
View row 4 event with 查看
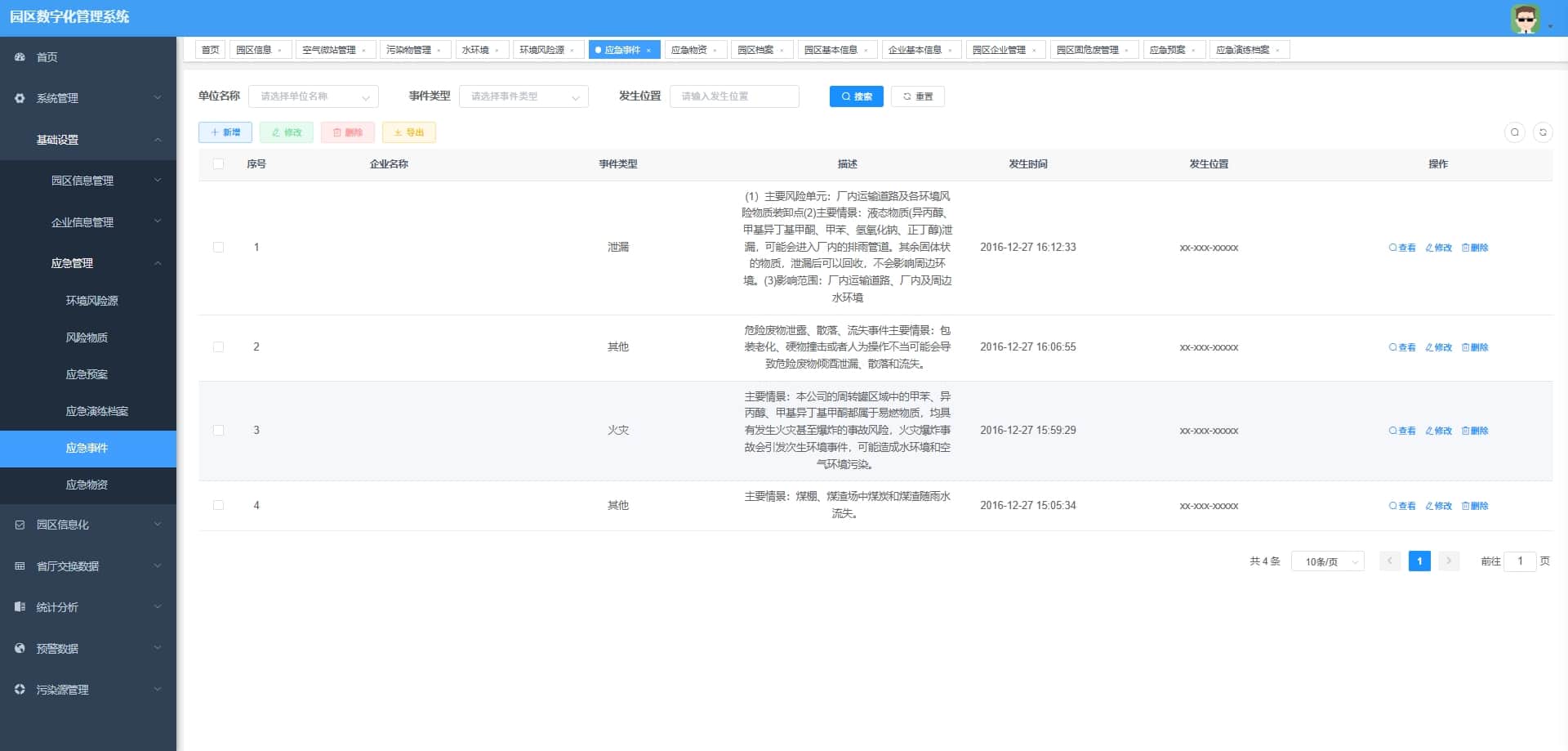coord(1402,506)
